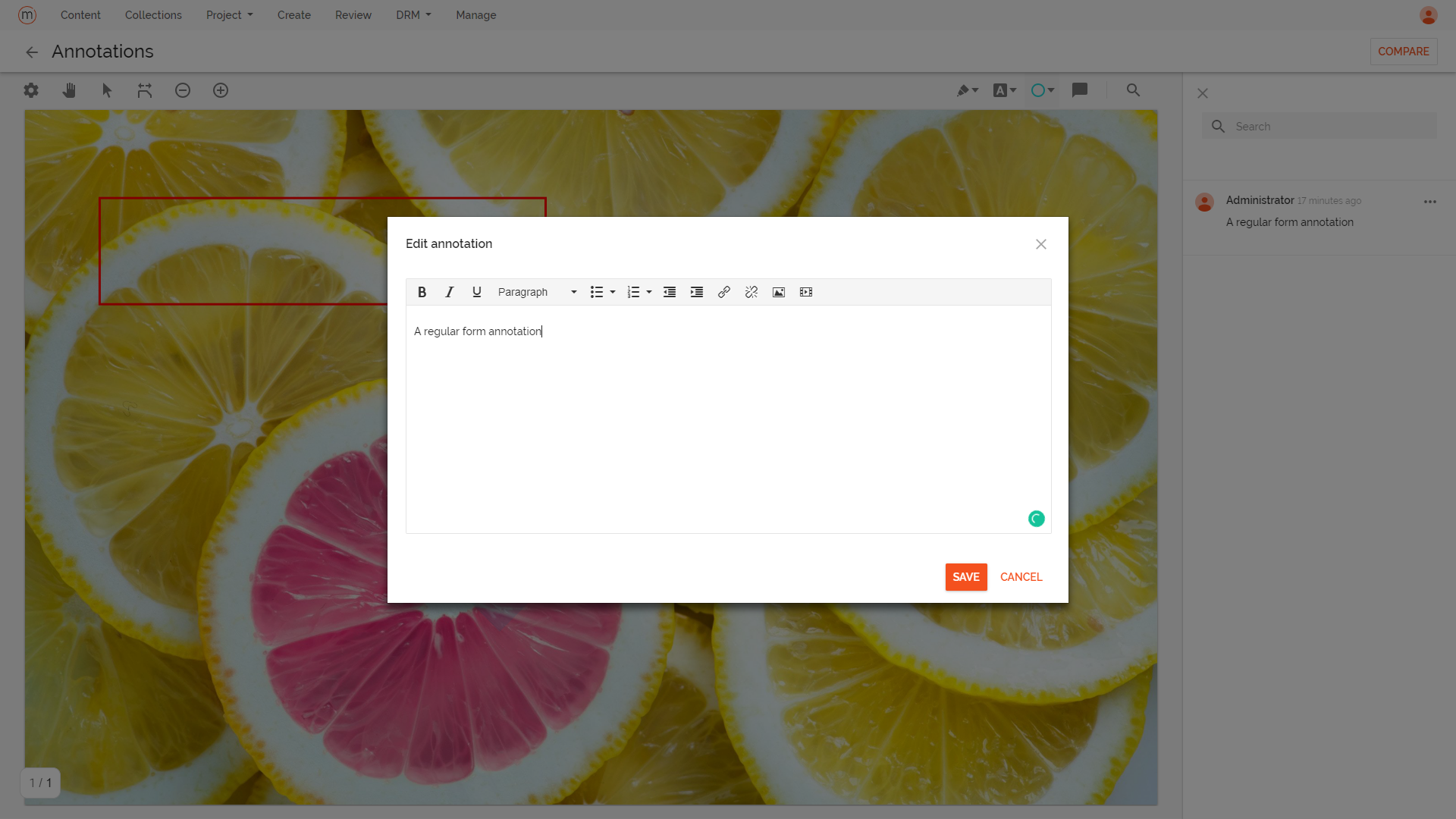Toggle italic formatting
Viewport: 1456px width, 819px height.
pos(449,292)
